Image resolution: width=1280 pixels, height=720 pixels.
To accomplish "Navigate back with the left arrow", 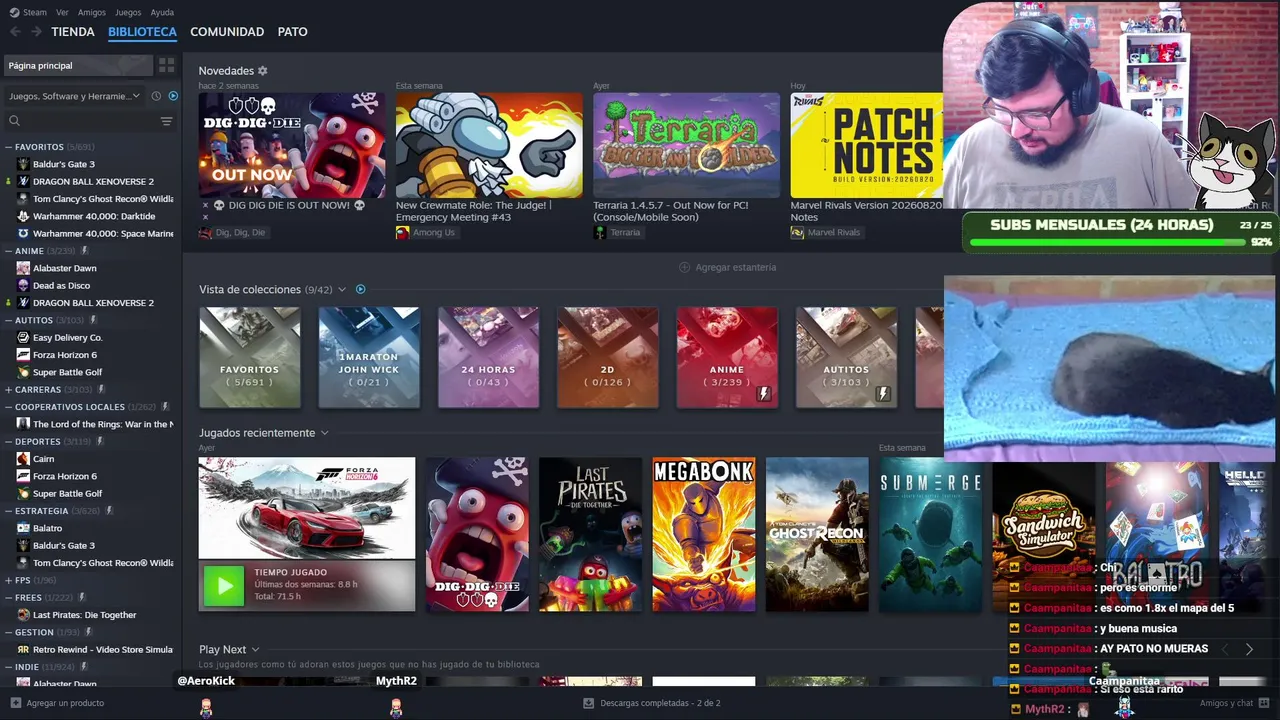I will (x=15, y=32).
